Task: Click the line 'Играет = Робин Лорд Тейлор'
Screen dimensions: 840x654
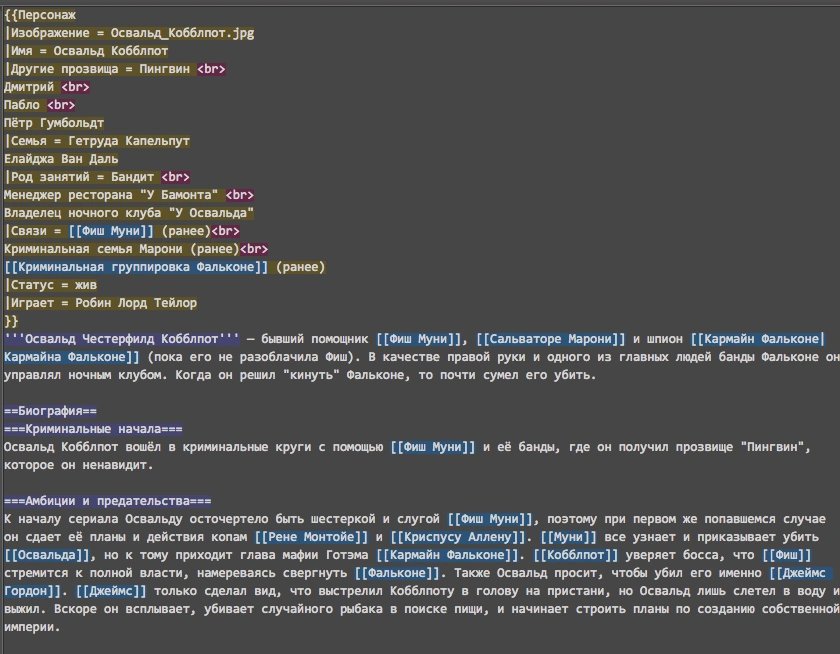Action: coord(101,303)
